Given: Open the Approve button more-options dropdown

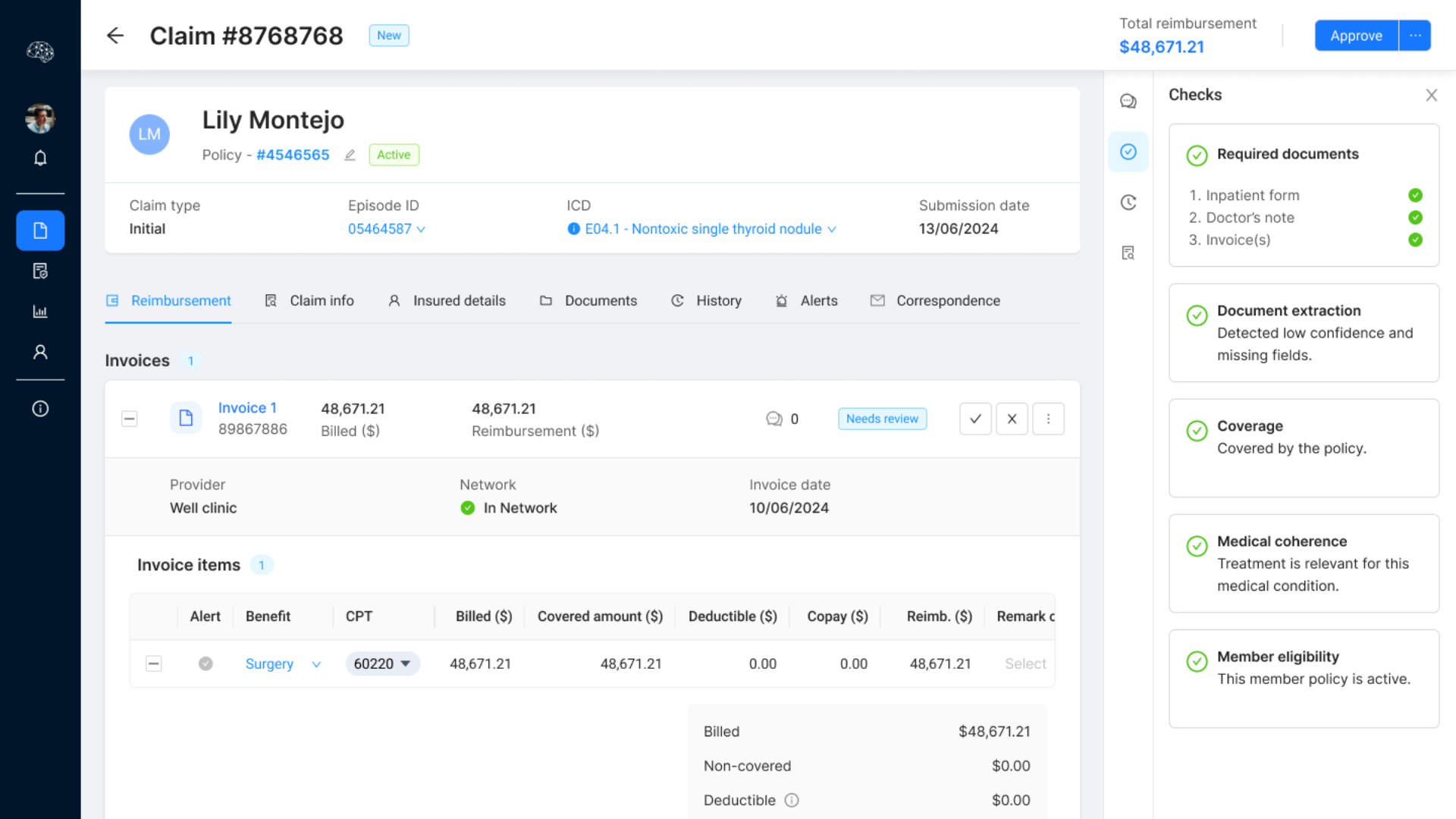Looking at the screenshot, I should point(1414,36).
